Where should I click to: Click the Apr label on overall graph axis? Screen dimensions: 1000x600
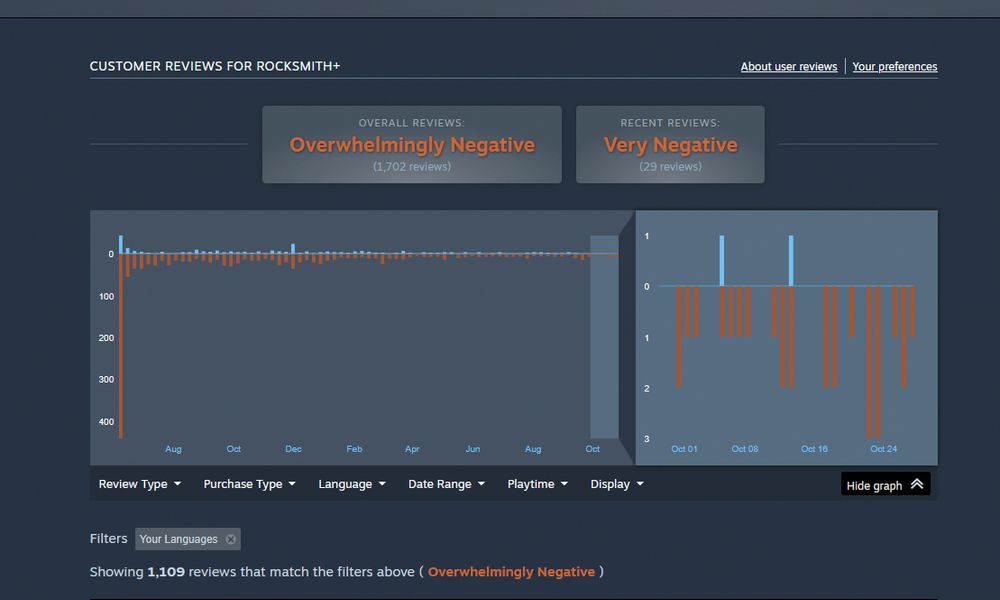tap(412, 449)
